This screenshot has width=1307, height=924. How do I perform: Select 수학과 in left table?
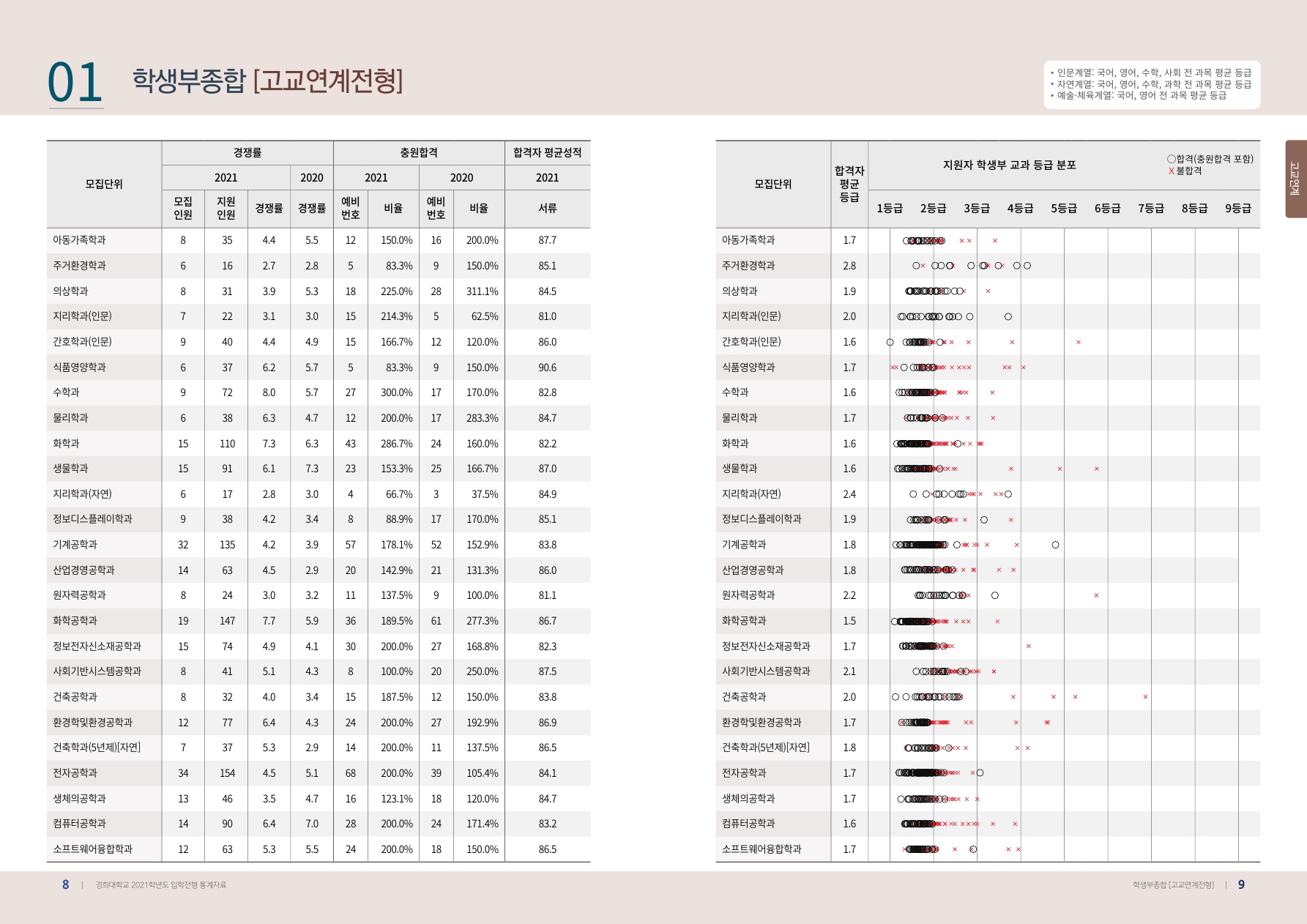[x=66, y=392]
